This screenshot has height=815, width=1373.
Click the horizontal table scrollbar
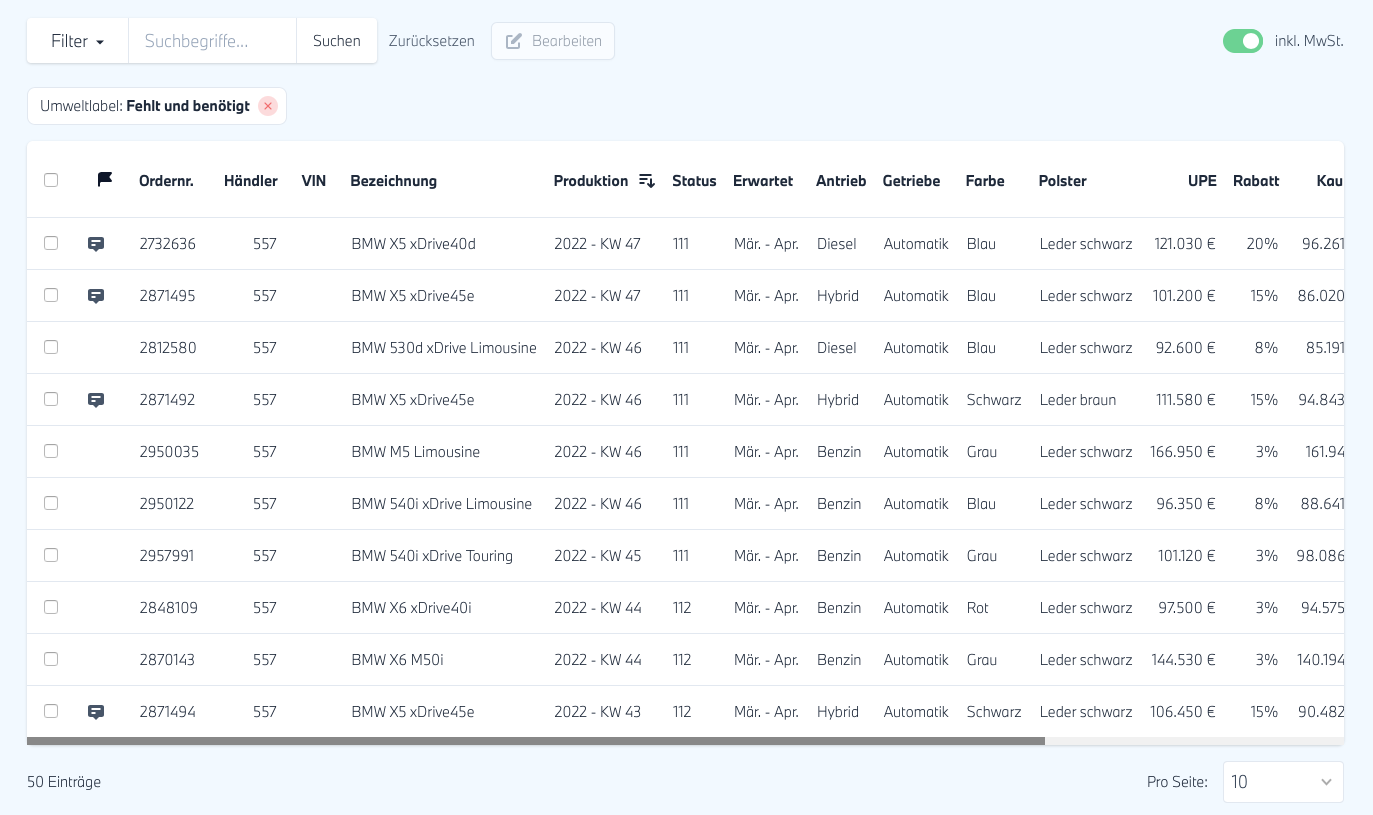[536, 741]
